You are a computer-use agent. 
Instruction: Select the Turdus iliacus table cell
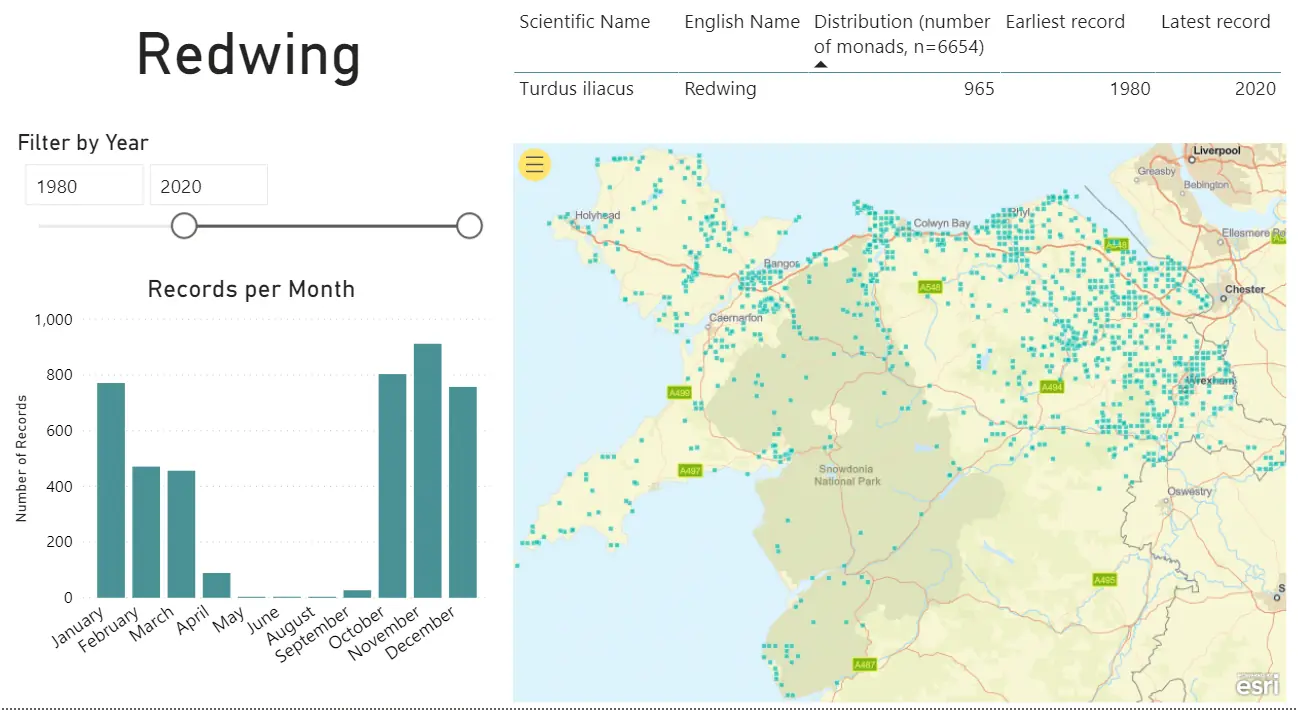pyautogui.click(x=576, y=89)
